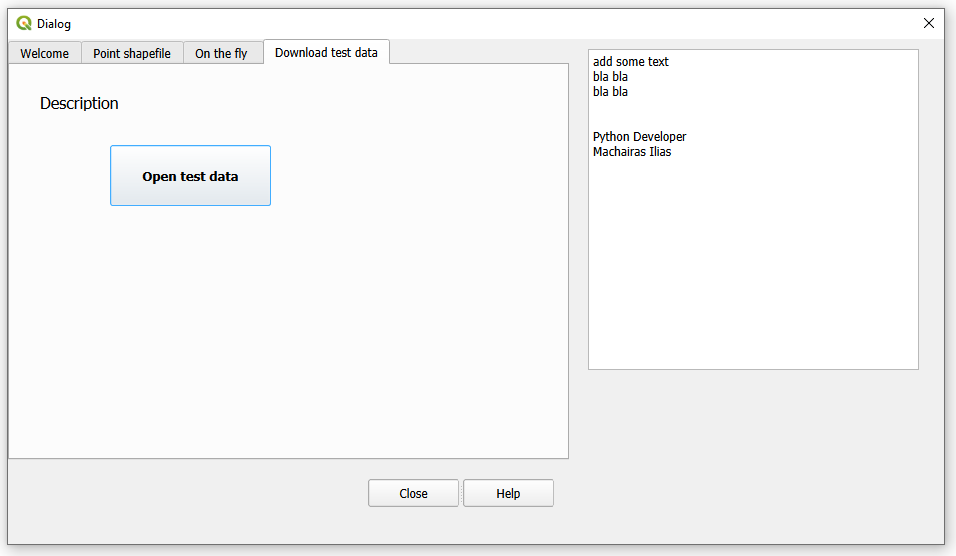Activate the Download test data tab

(326, 52)
